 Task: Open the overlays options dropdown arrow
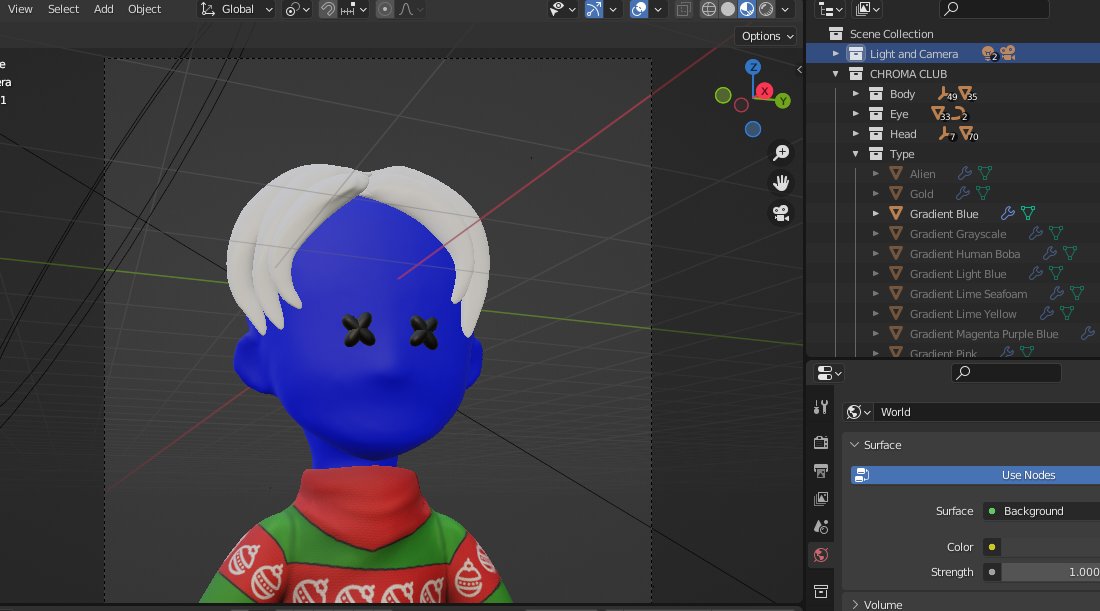657,9
